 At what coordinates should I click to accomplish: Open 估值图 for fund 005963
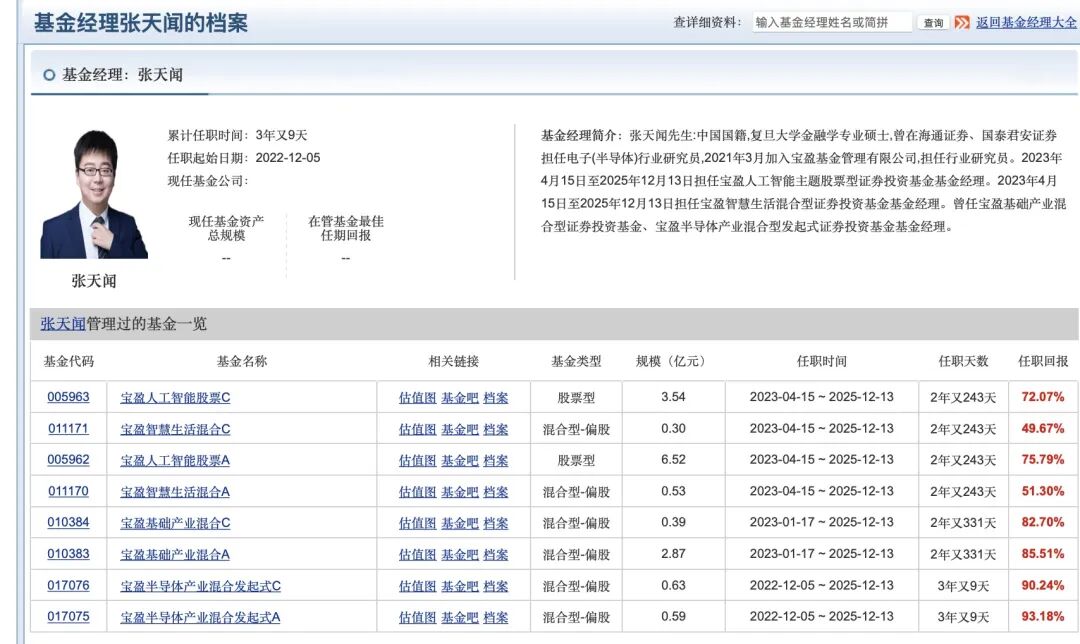(x=417, y=398)
